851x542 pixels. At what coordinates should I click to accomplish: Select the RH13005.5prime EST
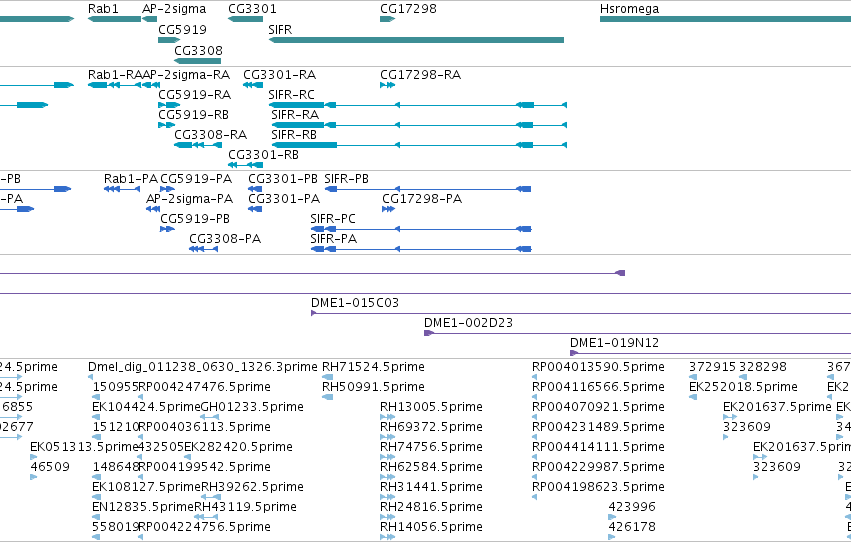[x=388, y=417]
